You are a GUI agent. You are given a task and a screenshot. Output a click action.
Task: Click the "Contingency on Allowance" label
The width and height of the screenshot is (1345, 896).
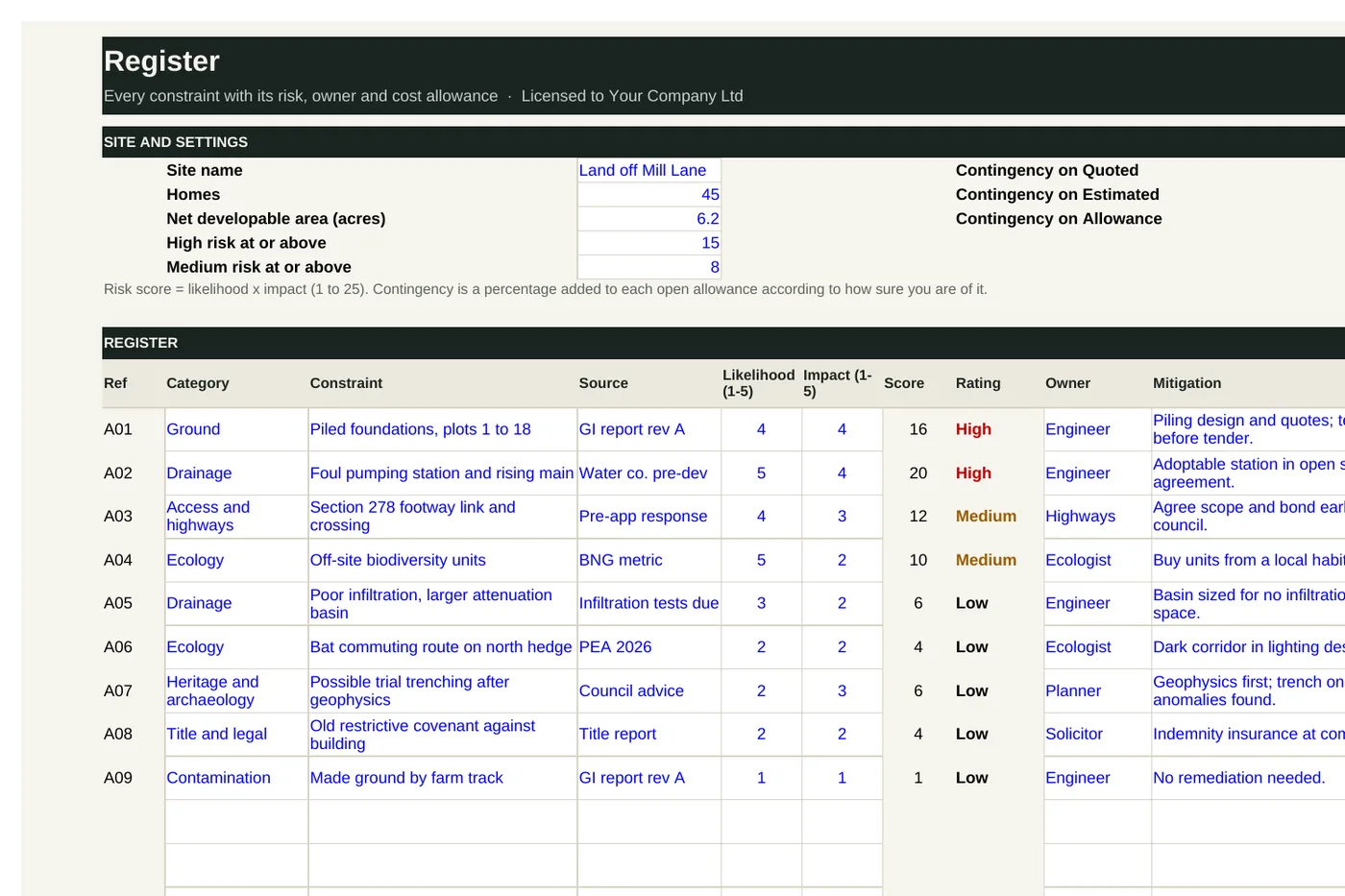[1059, 219]
